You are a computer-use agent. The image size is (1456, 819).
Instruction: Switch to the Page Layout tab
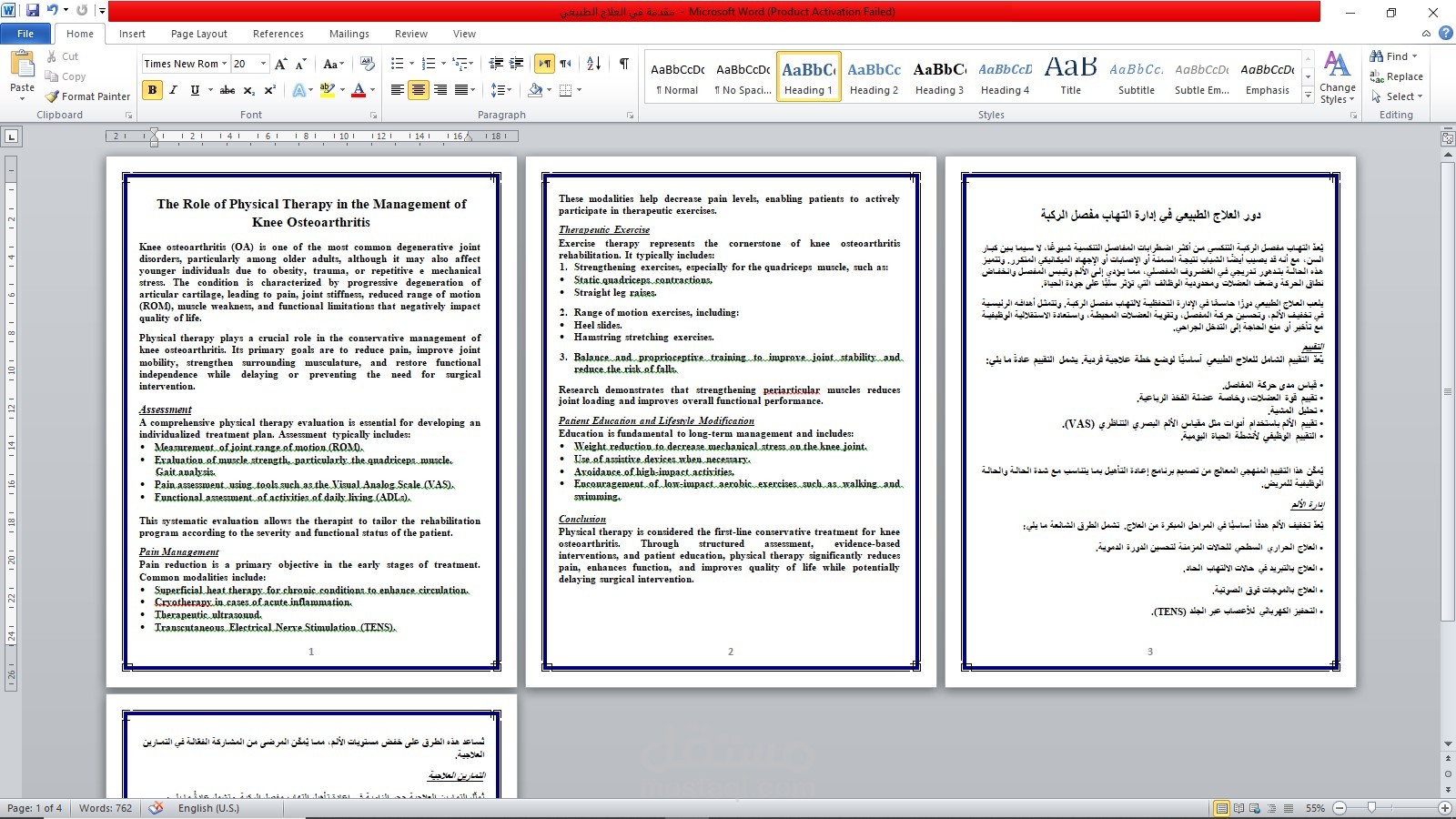pos(199,34)
